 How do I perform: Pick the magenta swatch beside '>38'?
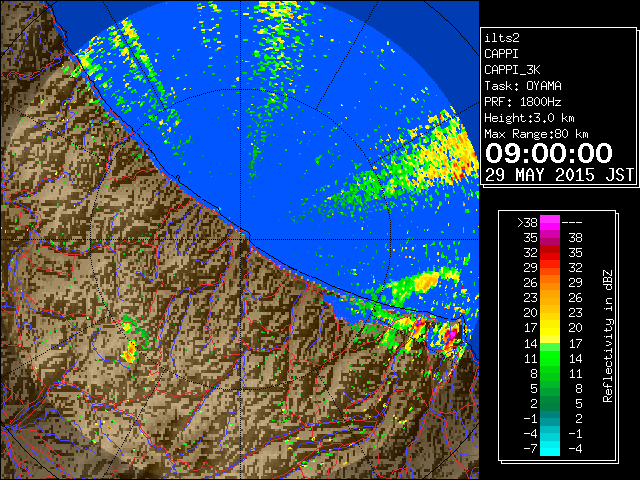pyautogui.click(x=550, y=222)
